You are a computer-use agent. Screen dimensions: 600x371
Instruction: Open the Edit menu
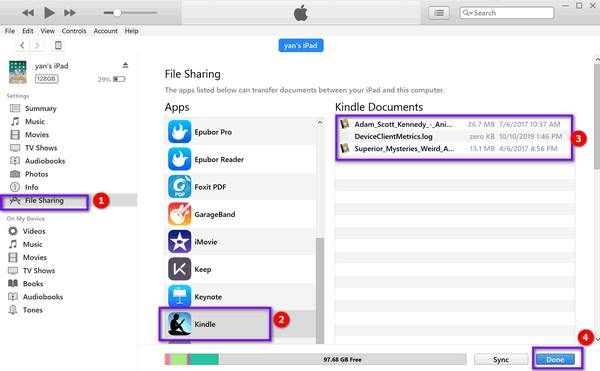(x=28, y=31)
